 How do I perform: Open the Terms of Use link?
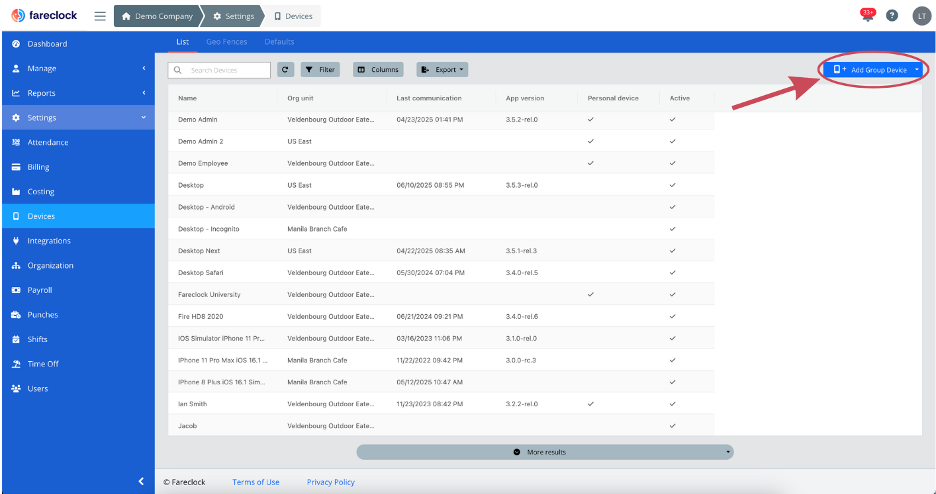point(256,482)
